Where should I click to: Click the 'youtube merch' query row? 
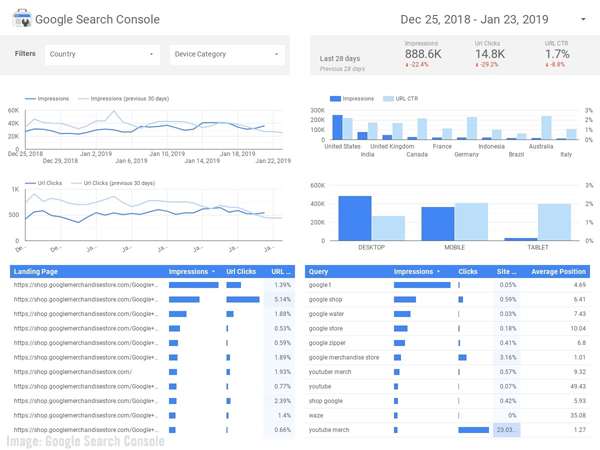tap(447, 430)
